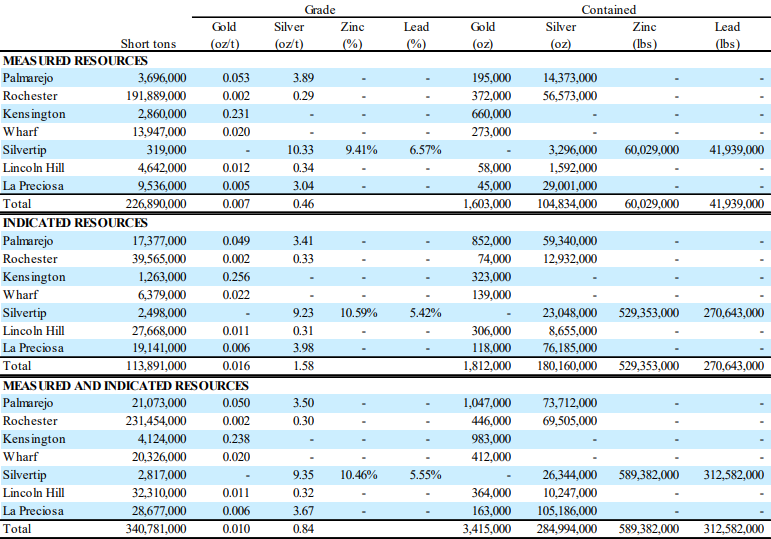
Task: Click Silvertip short tons 319,000
Action: (166, 150)
